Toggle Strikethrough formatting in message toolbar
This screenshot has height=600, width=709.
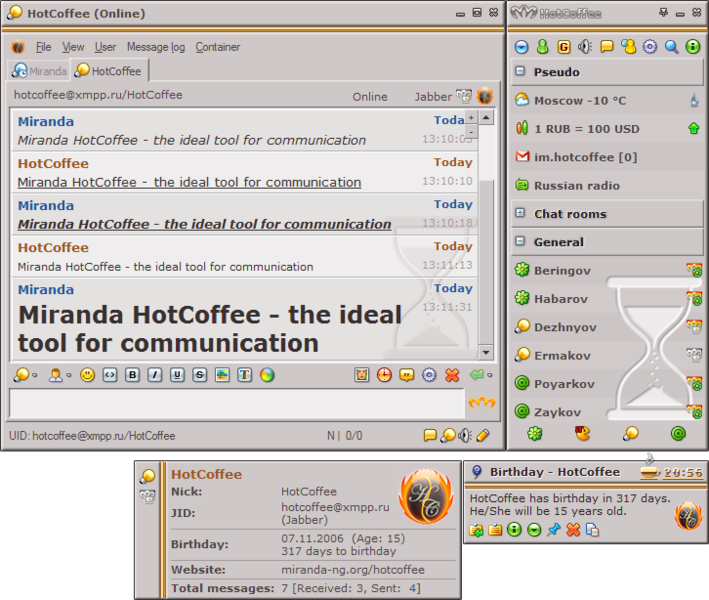tap(199, 375)
